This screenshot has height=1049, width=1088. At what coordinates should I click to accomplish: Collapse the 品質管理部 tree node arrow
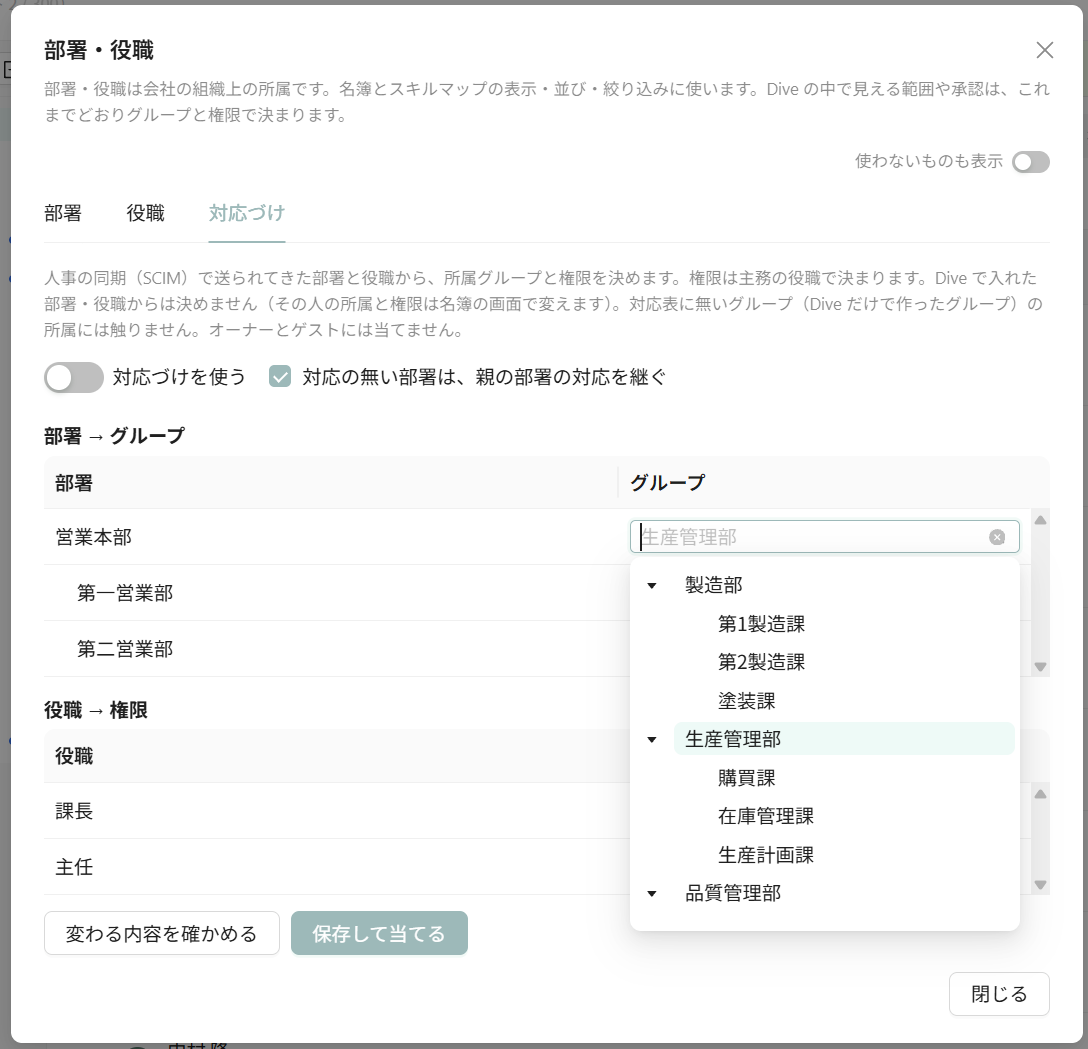[652, 894]
